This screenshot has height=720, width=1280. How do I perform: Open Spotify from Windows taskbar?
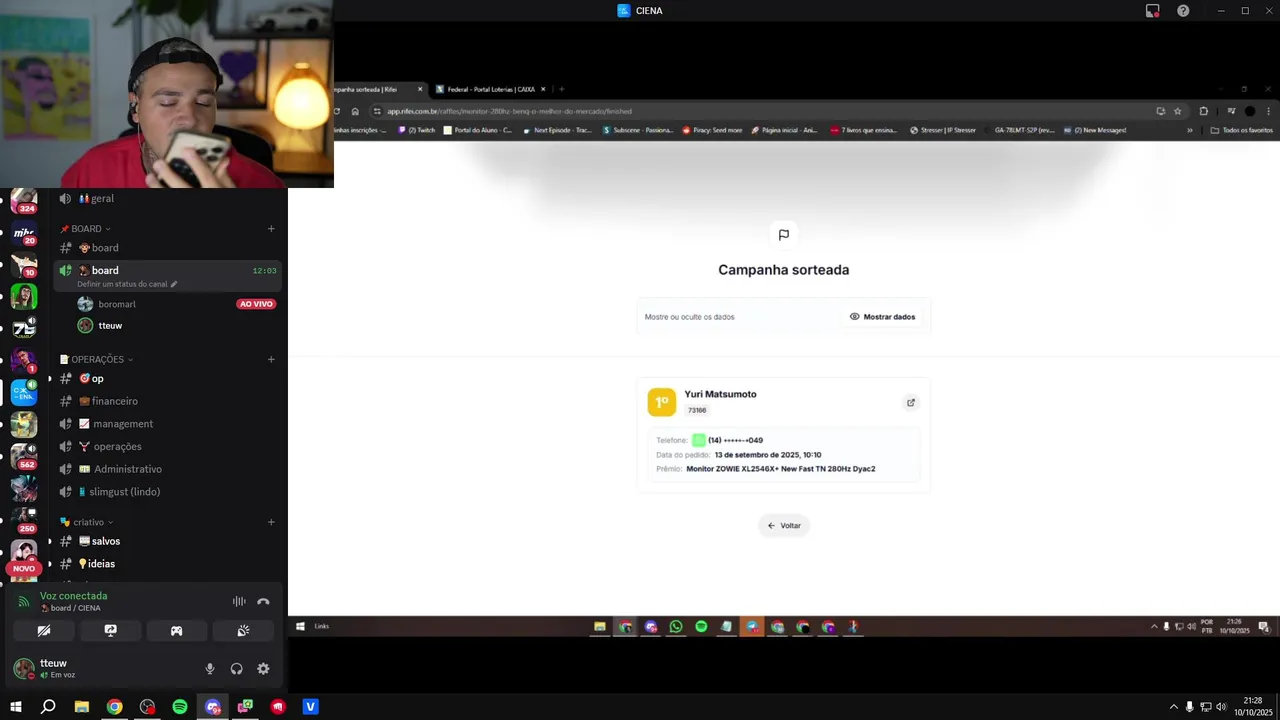(180, 707)
